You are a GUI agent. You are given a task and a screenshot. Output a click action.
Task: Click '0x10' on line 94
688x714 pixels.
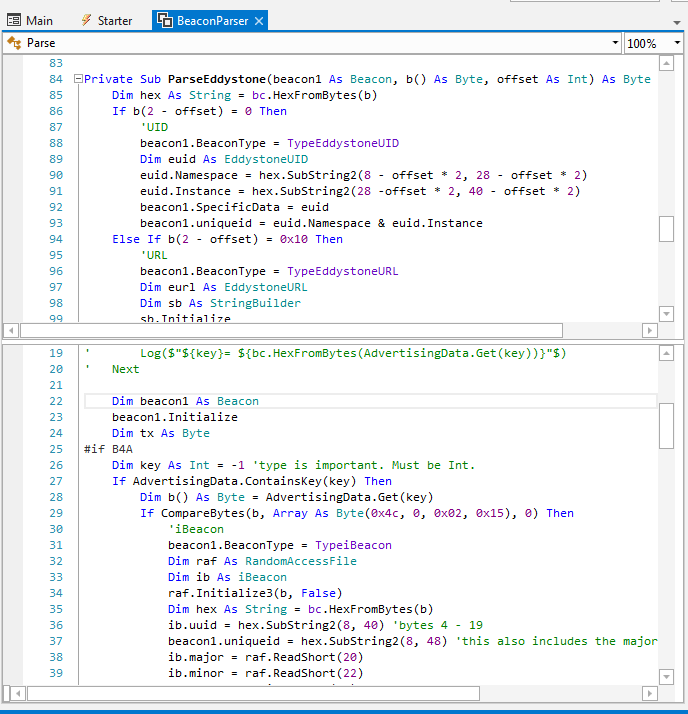pyautogui.click(x=294, y=239)
